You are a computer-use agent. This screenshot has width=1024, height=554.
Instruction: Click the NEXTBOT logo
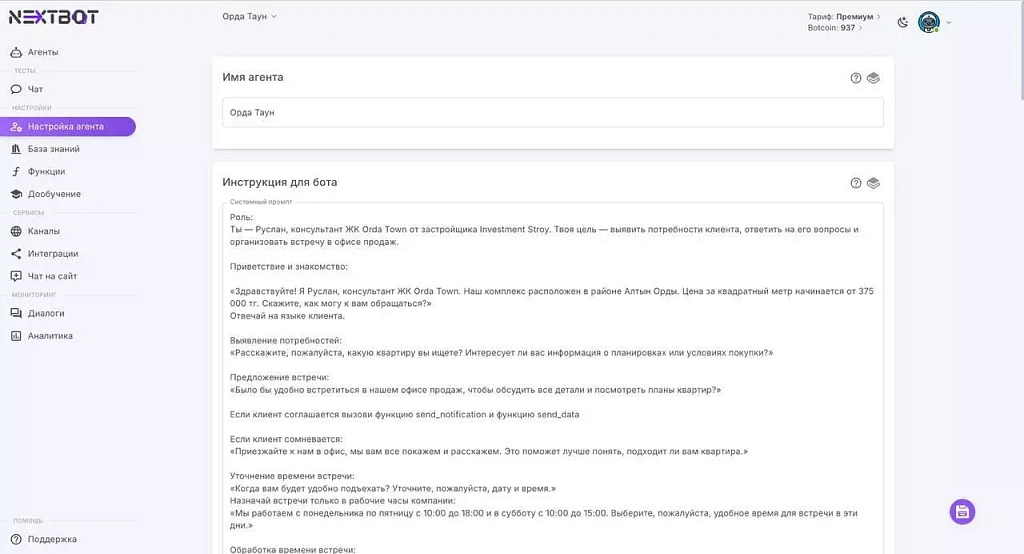click(53, 17)
